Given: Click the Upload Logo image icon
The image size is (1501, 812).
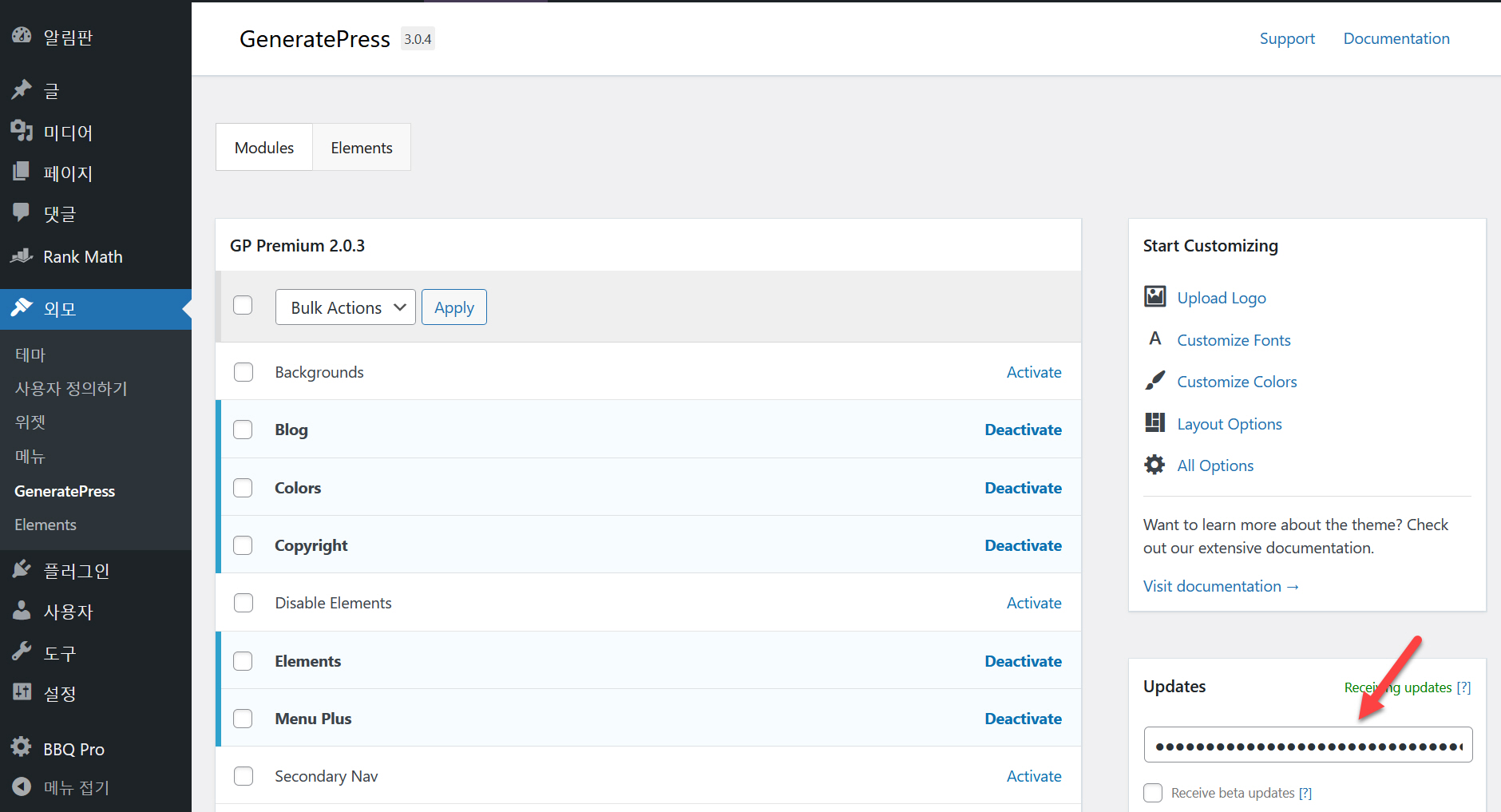Looking at the screenshot, I should tap(1154, 296).
